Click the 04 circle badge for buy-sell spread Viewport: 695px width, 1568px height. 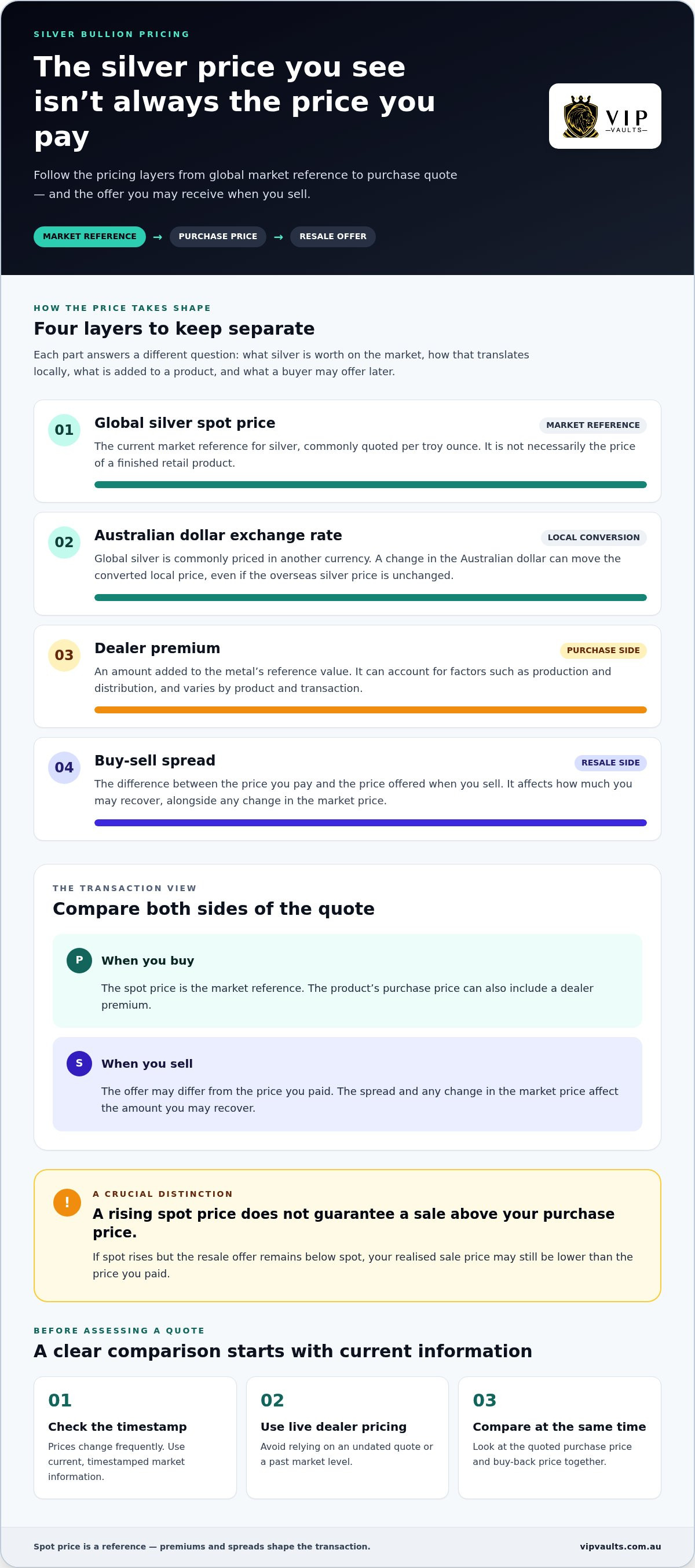point(64,768)
